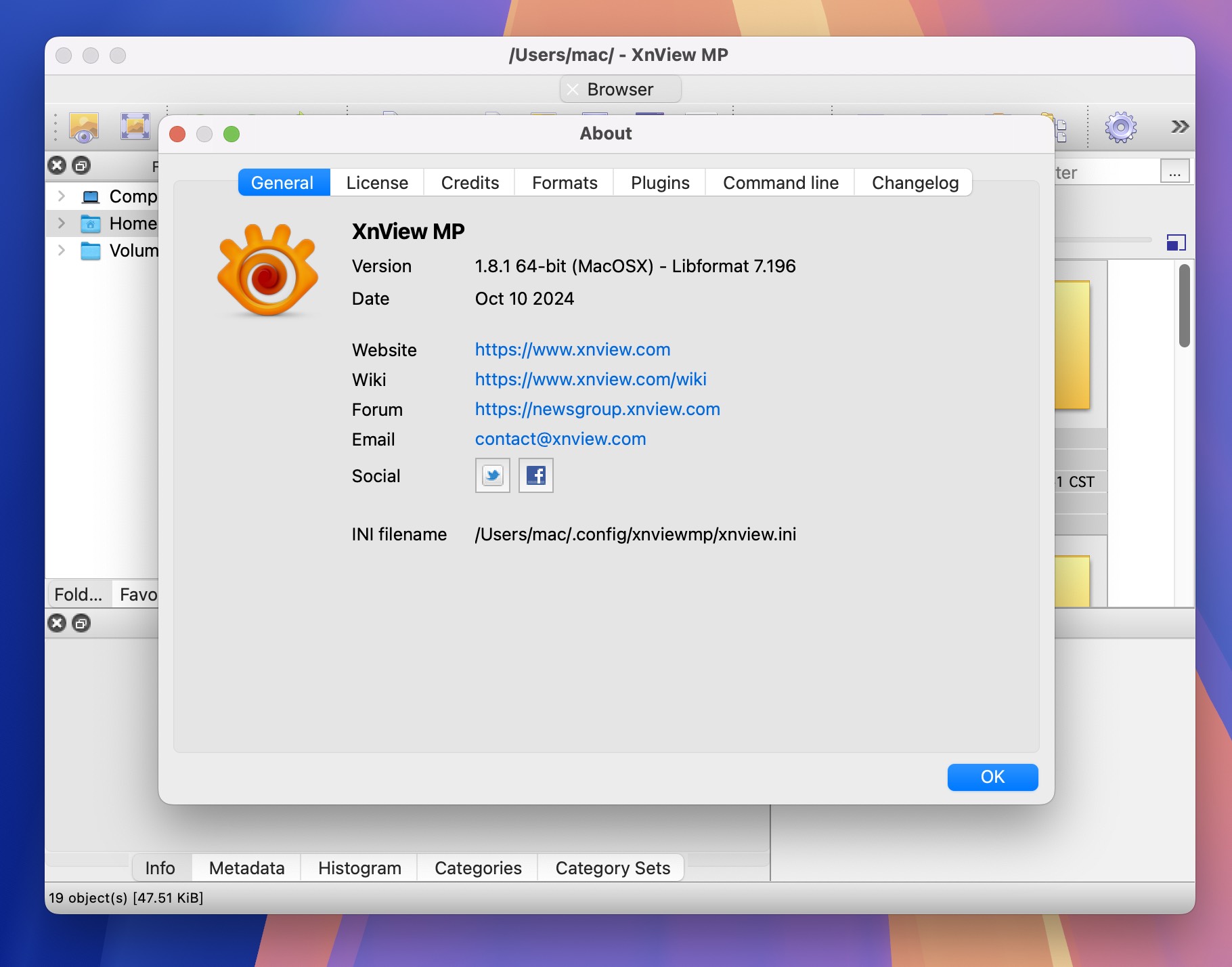The image size is (1232, 967).
Task: Open the XnView Twitter page
Action: (x=492, y=475)
